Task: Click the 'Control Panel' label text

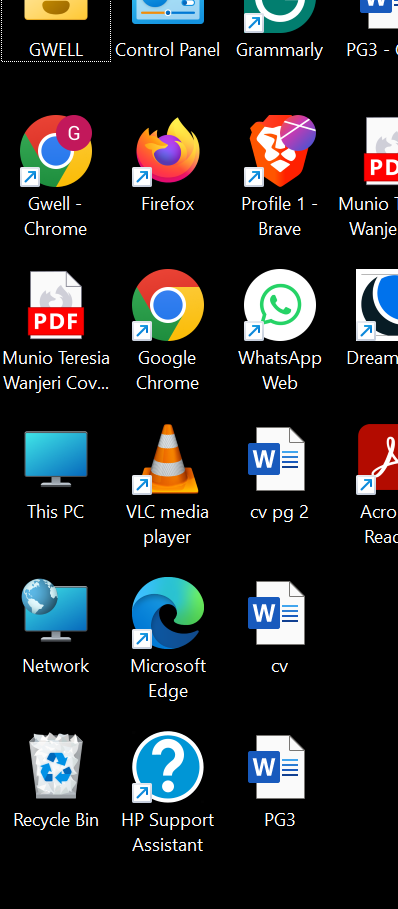Action: pos(167,50)
